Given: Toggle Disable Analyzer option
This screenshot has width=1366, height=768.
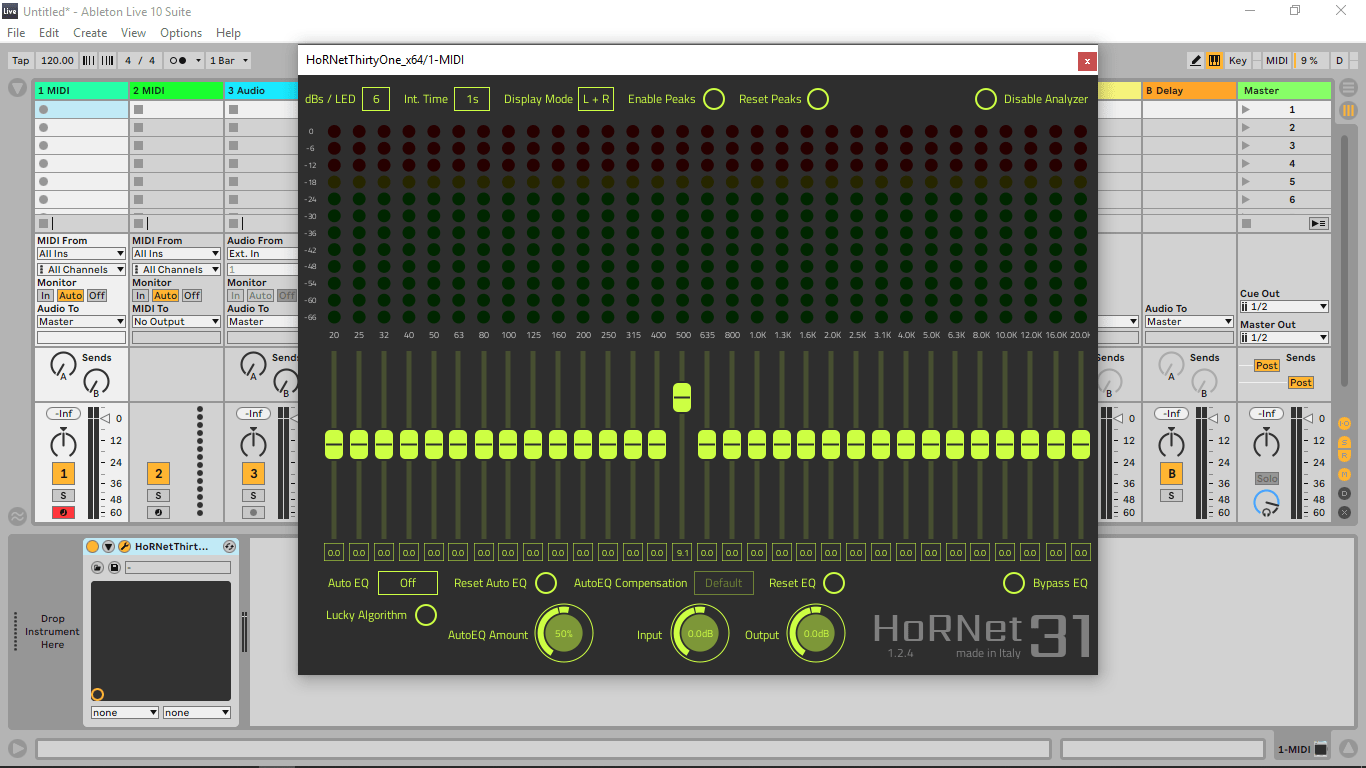Looking at the screenshot, I should [986, 99].
